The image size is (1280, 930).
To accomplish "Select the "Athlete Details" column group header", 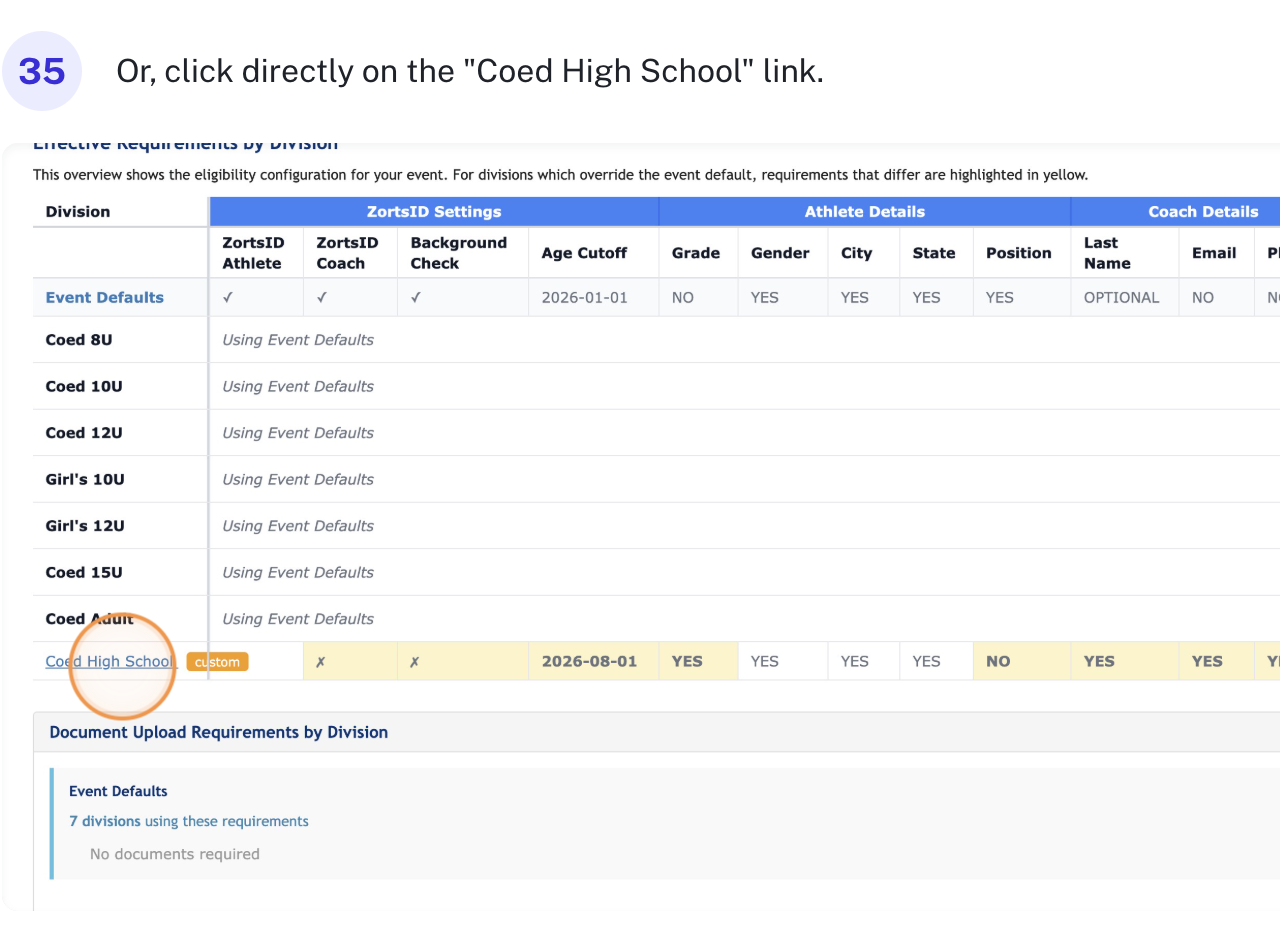I will [864, 211].
